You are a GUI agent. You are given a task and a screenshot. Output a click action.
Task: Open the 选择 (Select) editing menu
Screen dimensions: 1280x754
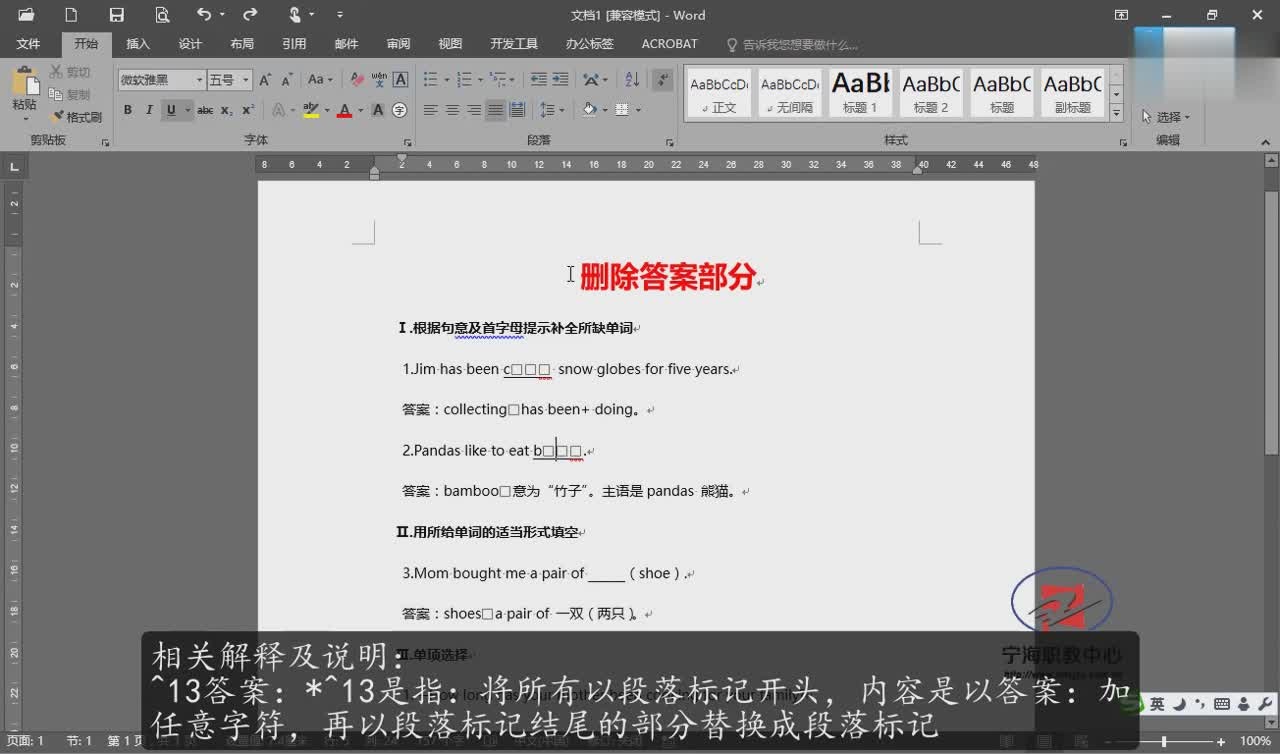point(1166,117)
